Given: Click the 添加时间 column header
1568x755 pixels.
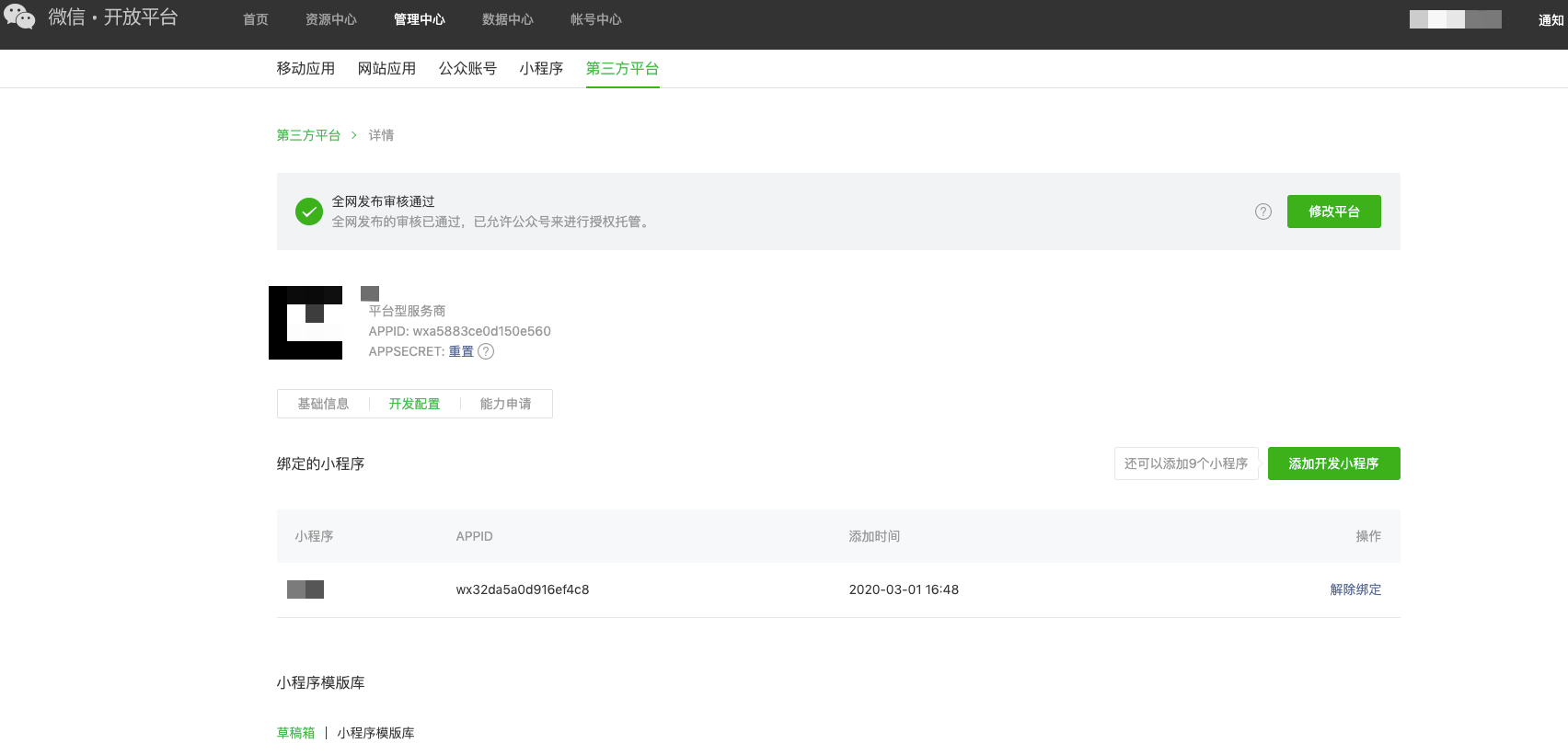Looking at the screenshot, I should coord(874,536).
